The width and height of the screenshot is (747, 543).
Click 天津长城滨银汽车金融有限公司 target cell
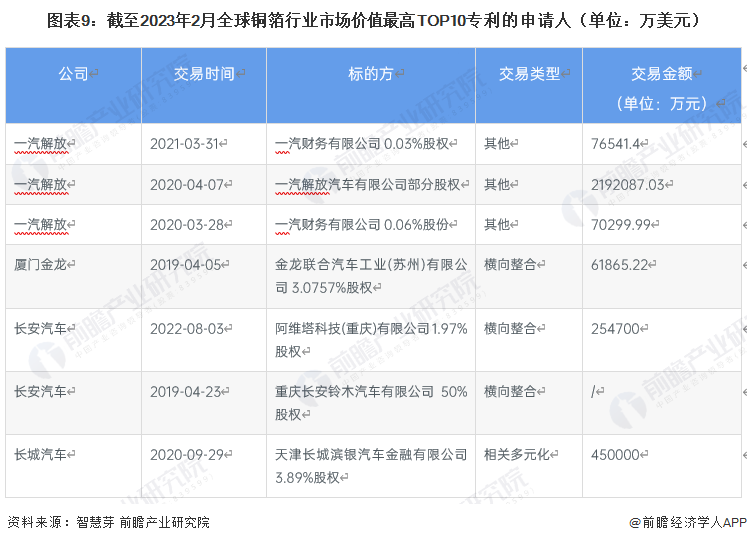coord(371,466)
